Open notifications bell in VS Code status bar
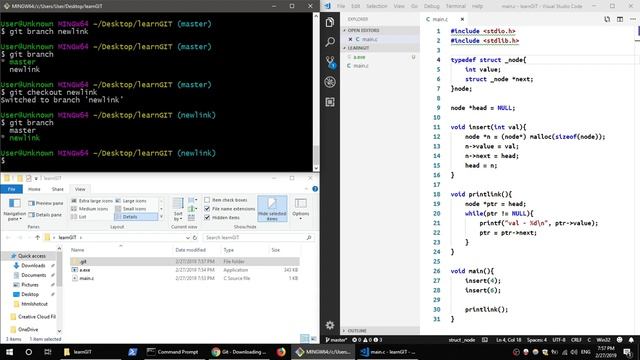This screenshot has width=640, height=360. 631,340
